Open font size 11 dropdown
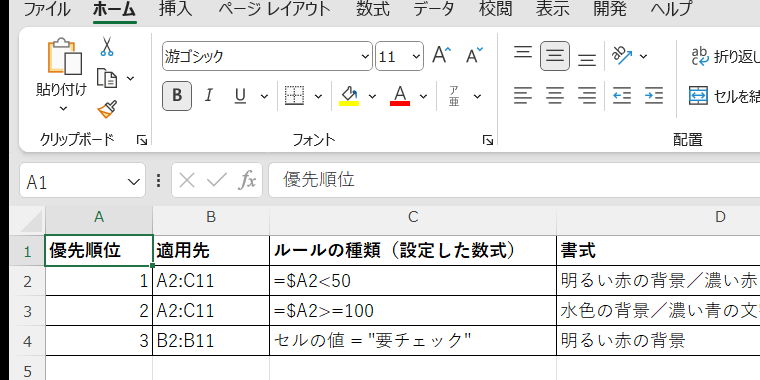The image size is (760, 380). tap(416, 56)
